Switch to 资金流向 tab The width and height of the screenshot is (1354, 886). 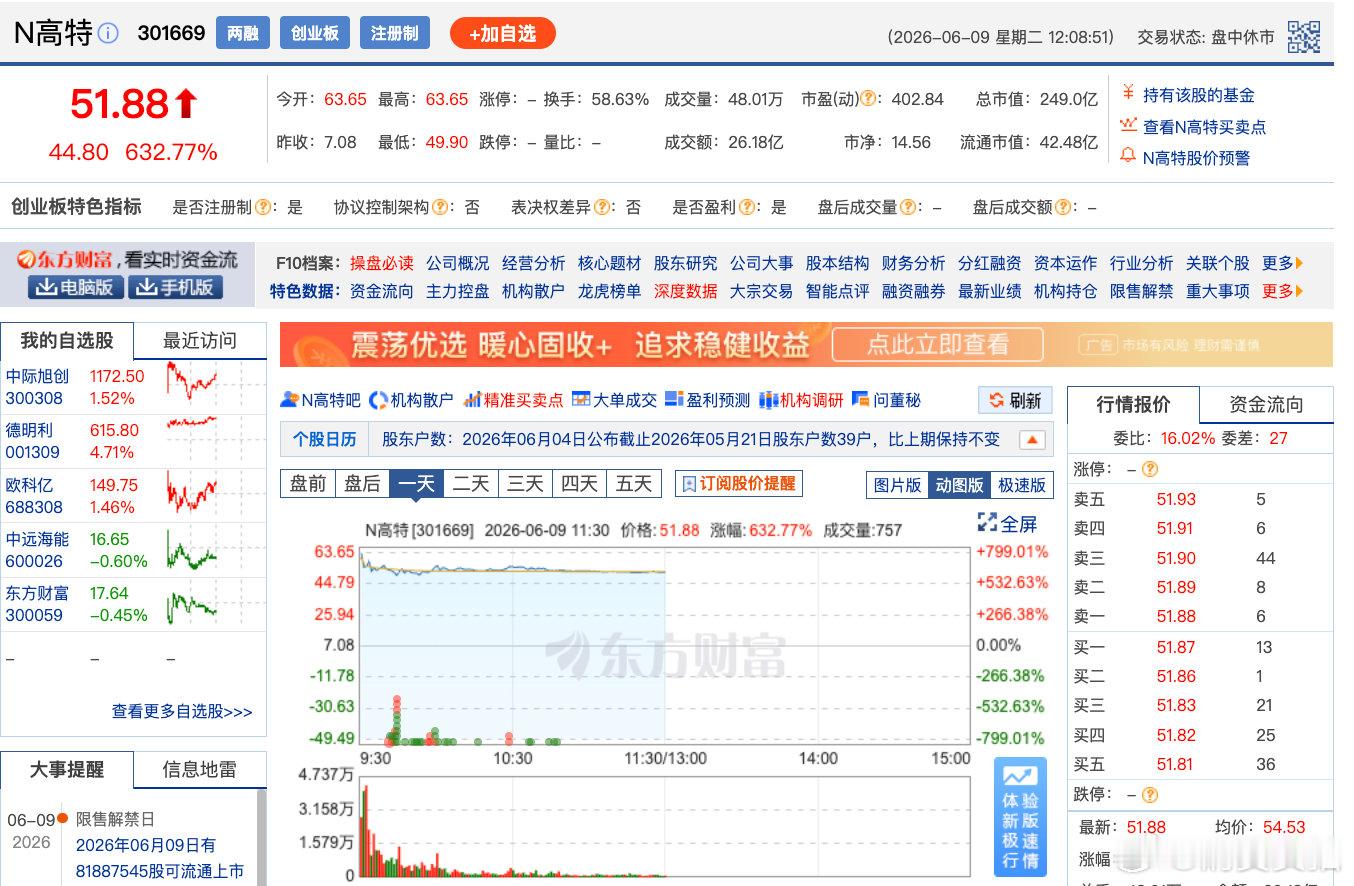(x=1266, y=405)
